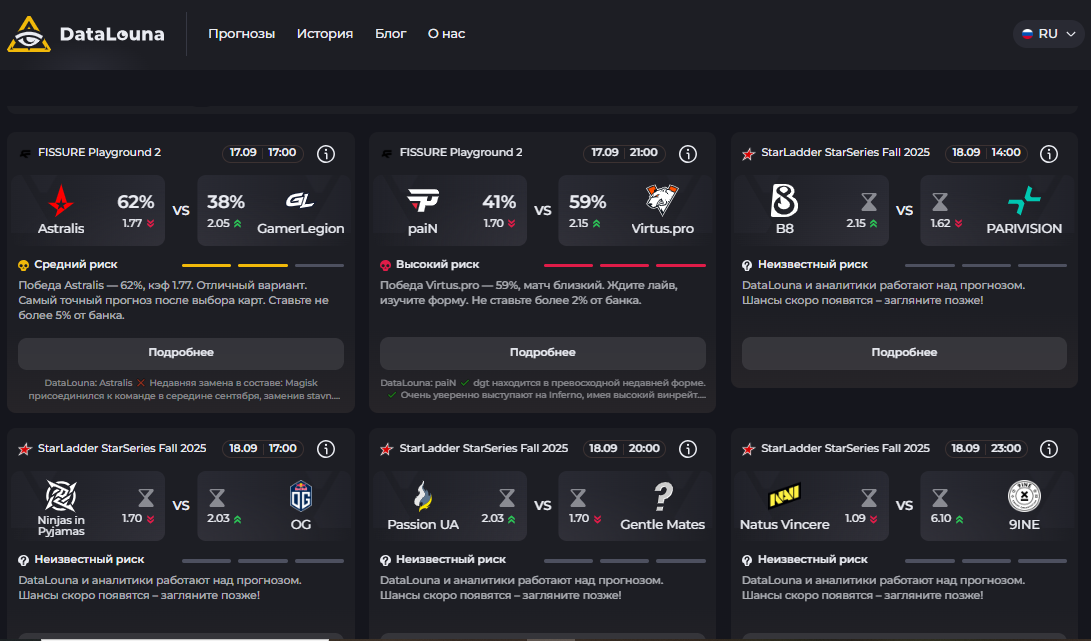Click the red high risk indicator bar
1091x641 pixels.
coord(625,265)
